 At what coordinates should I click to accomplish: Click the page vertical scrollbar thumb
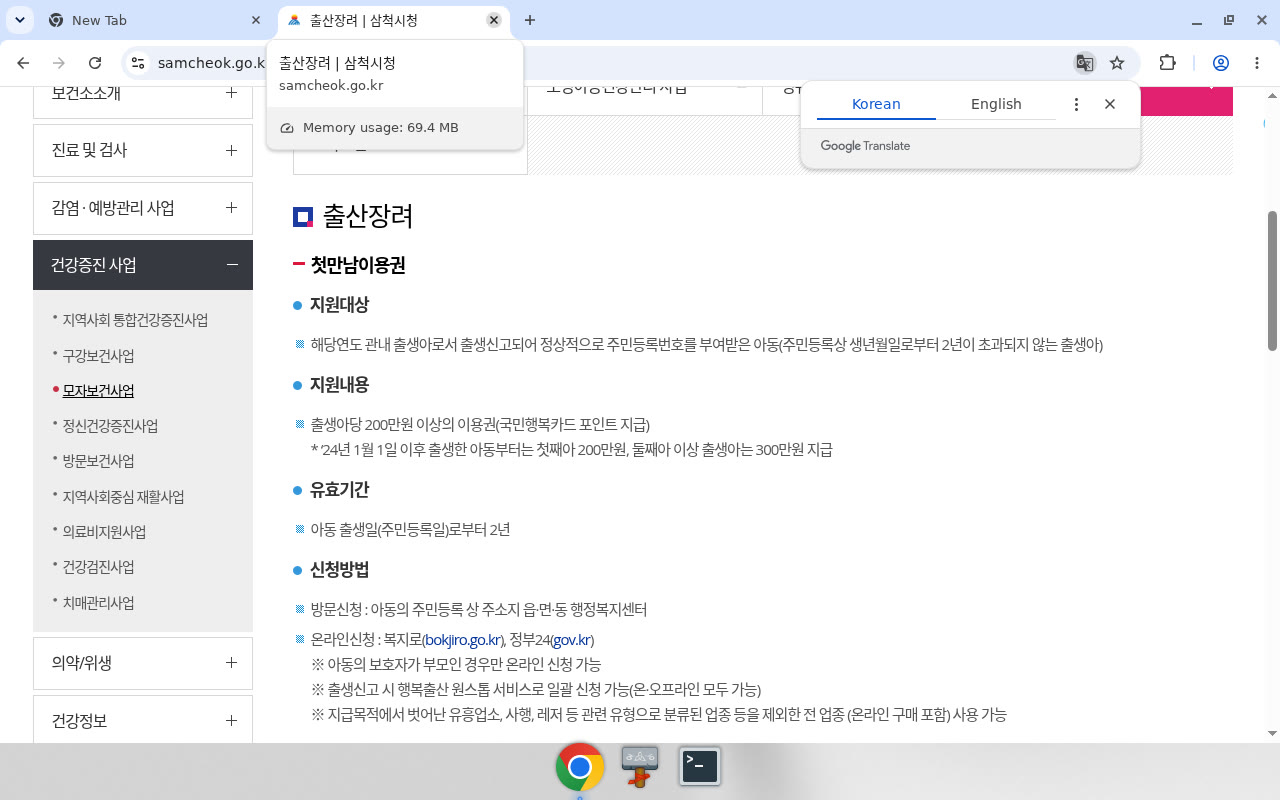(1273, 280)
